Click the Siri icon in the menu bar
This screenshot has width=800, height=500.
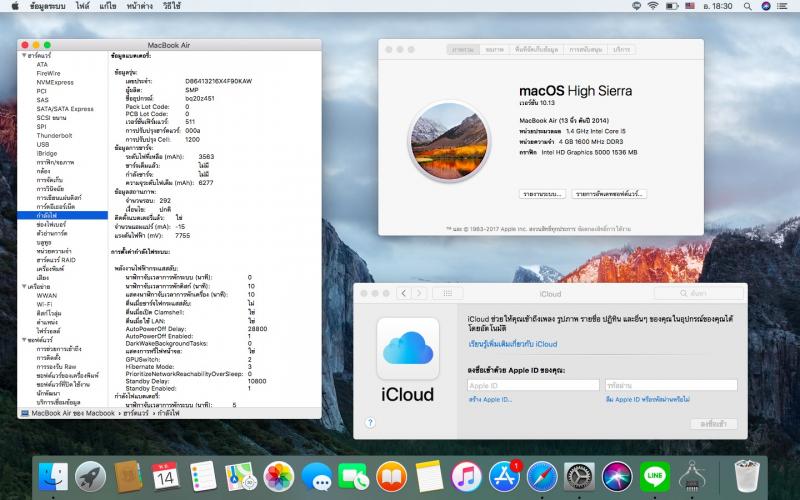(765, 6)
